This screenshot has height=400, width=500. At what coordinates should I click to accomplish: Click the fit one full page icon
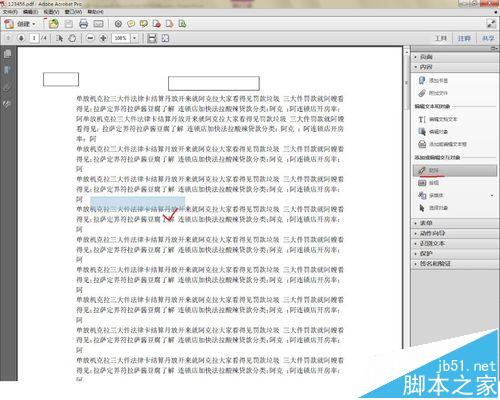tap(165, 38)
